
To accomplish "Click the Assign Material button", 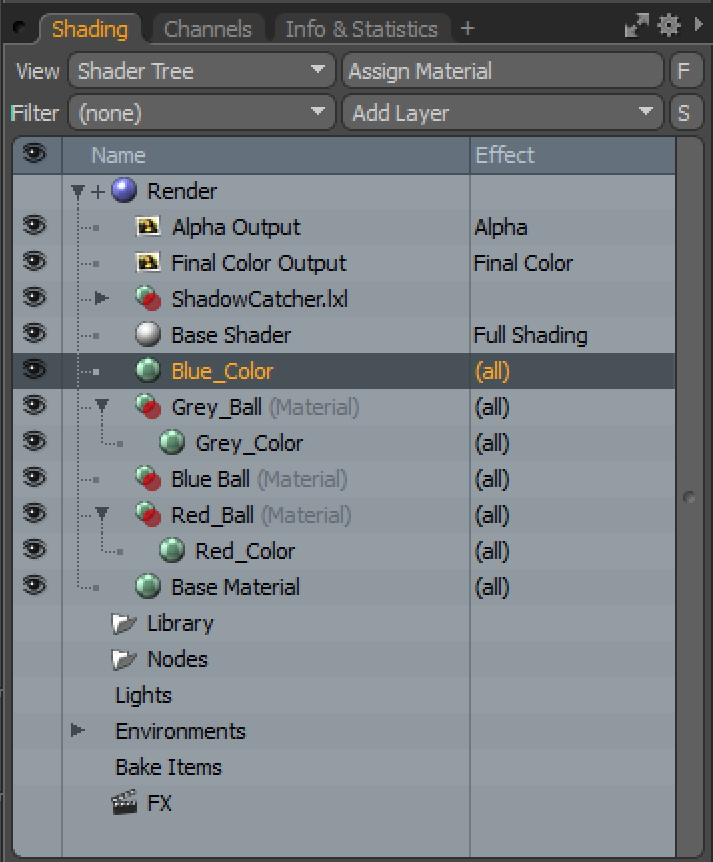I will [x=502, y=70].
